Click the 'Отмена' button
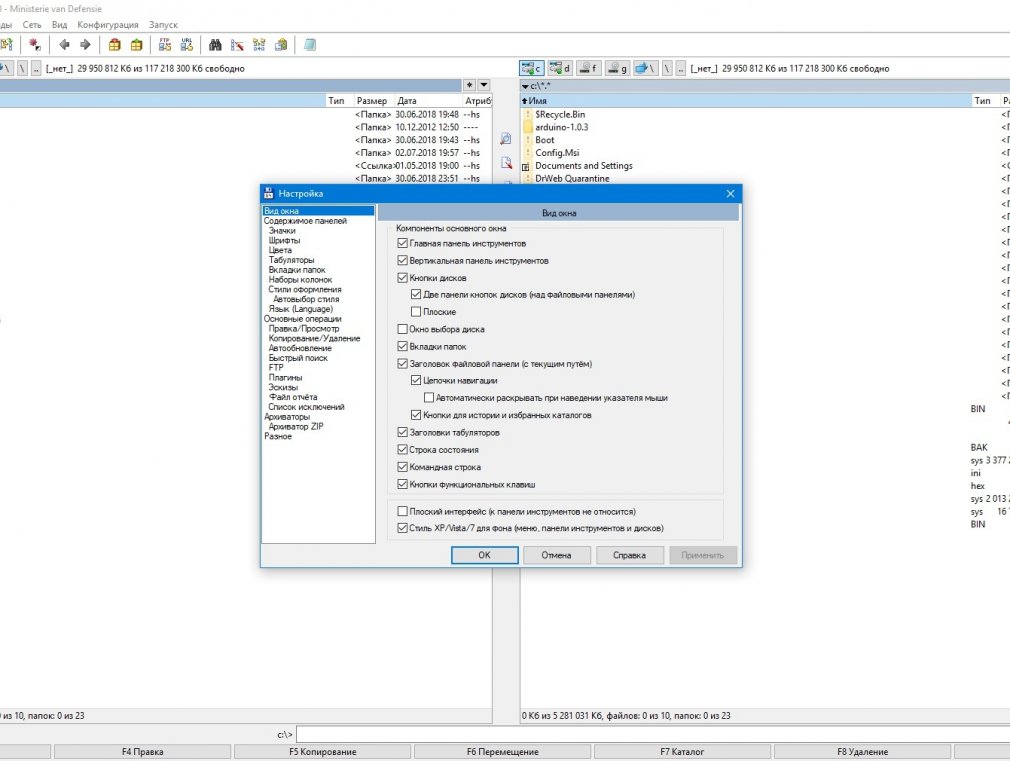The height and width of the screenshot is (761, 1010). 557,555
